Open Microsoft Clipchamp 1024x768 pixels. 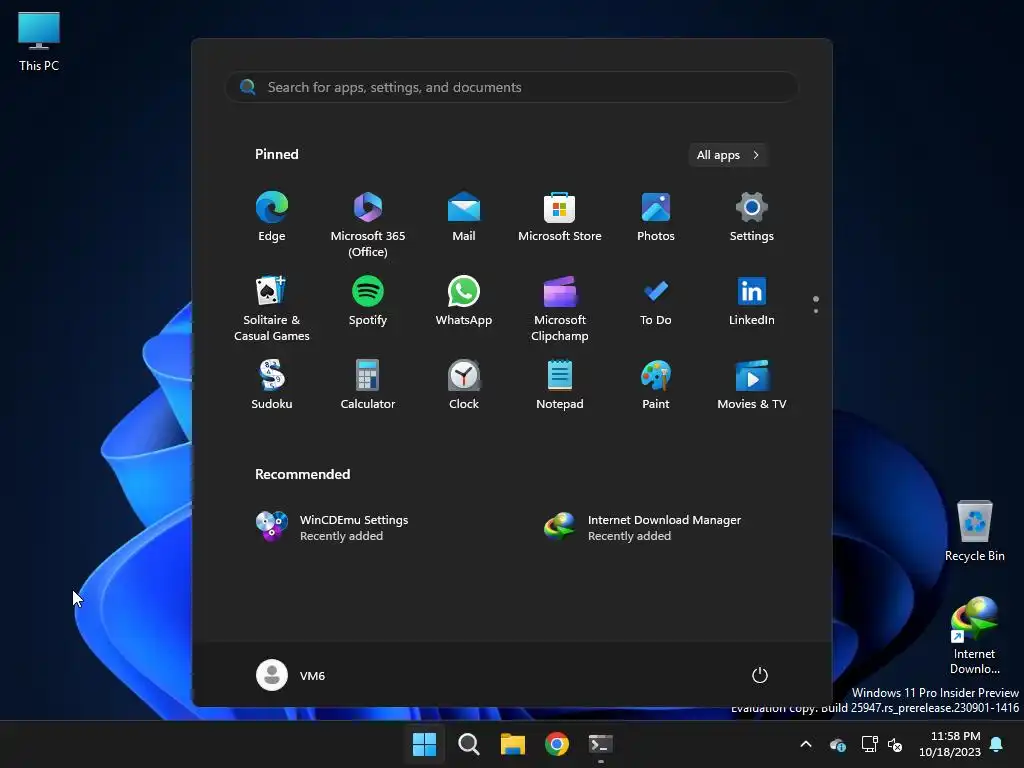point(560,309)
